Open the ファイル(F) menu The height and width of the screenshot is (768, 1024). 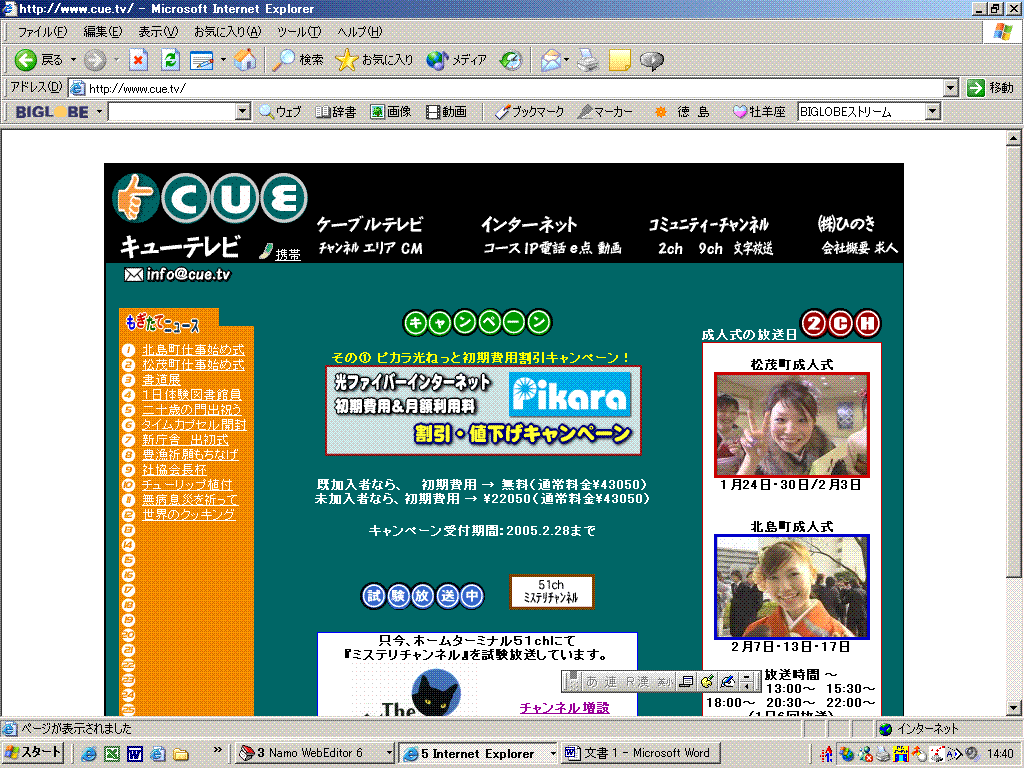click(42, 31)
